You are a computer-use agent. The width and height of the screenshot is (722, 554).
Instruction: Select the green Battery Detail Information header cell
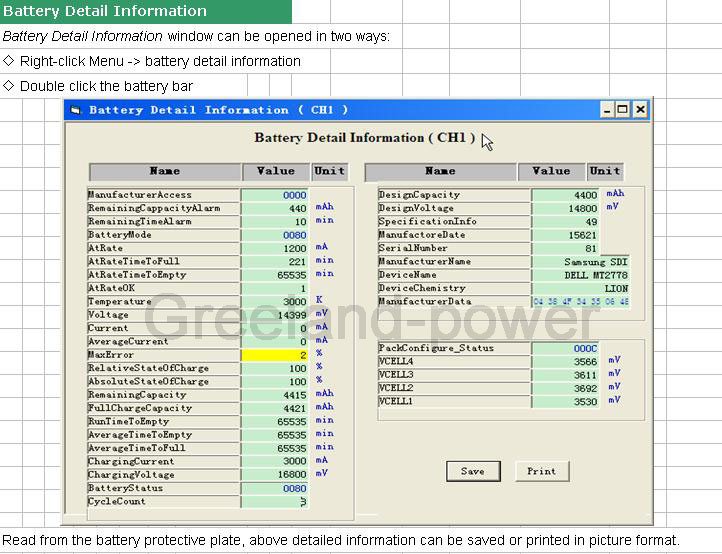[x=146, y=12]
